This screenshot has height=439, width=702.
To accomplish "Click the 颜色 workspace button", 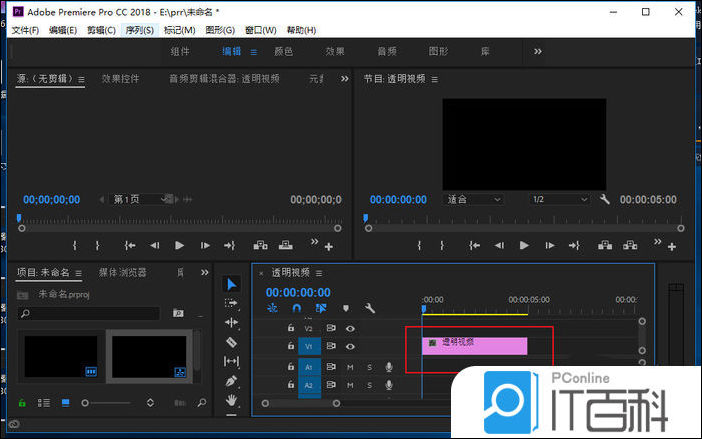I will pos(283,51).
